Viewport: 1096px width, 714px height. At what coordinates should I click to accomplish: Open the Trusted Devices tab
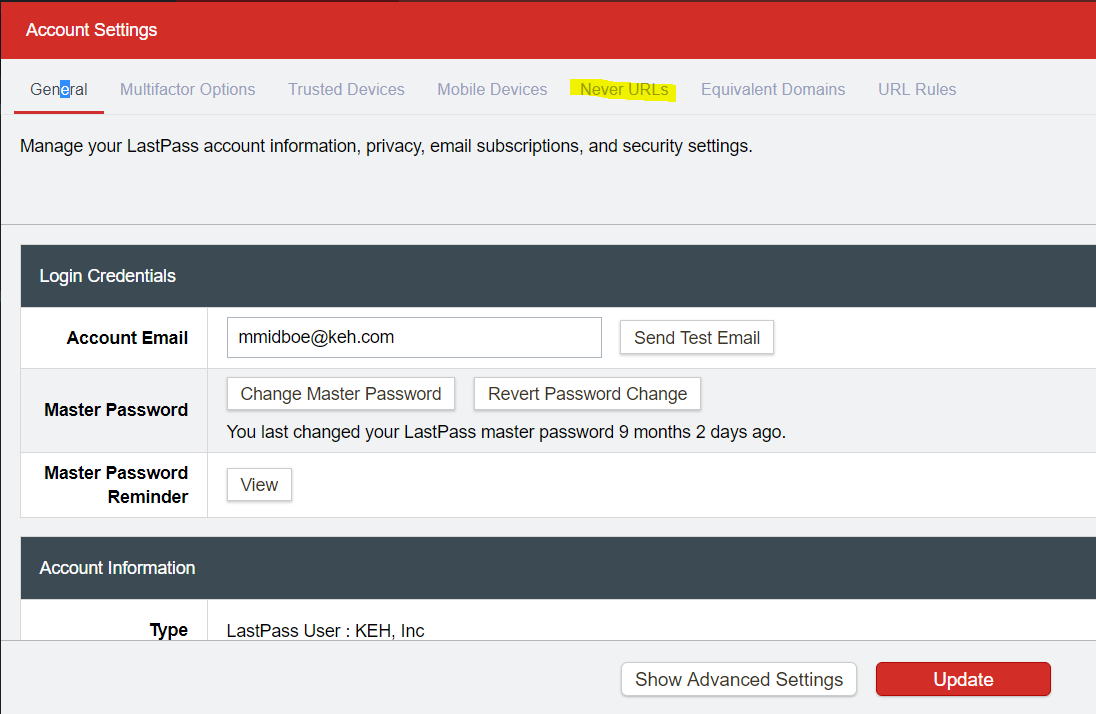coord(346,90)
